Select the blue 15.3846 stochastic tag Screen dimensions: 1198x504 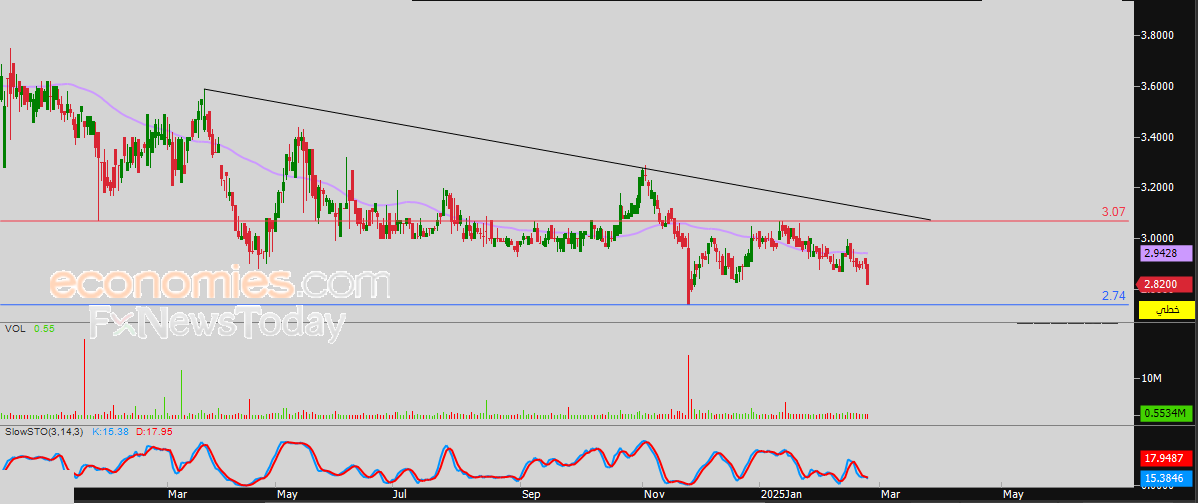pyautogui.click(x=1166, y=479)
